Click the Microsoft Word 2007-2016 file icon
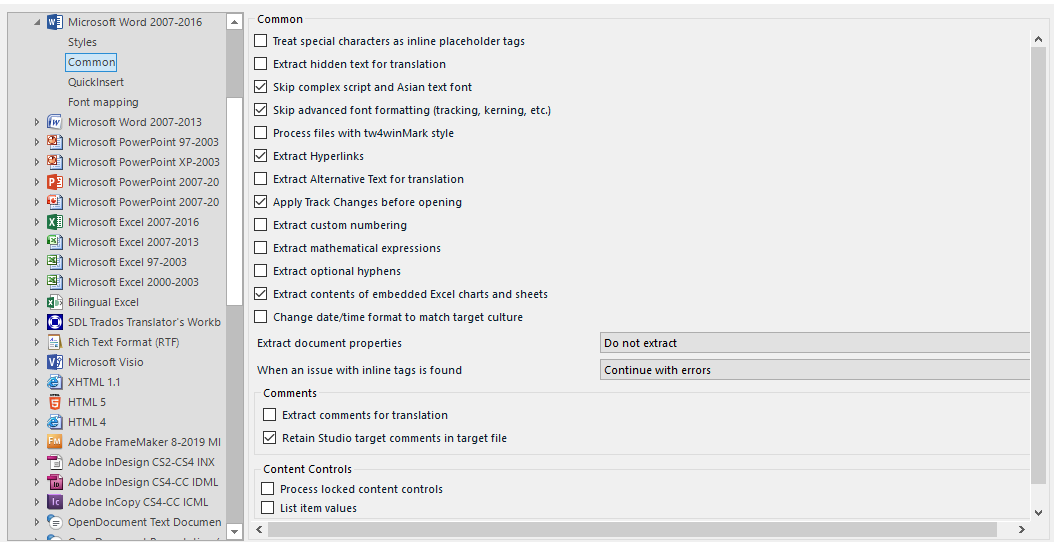The image size is (1054, 542). (x=55, y=22)
